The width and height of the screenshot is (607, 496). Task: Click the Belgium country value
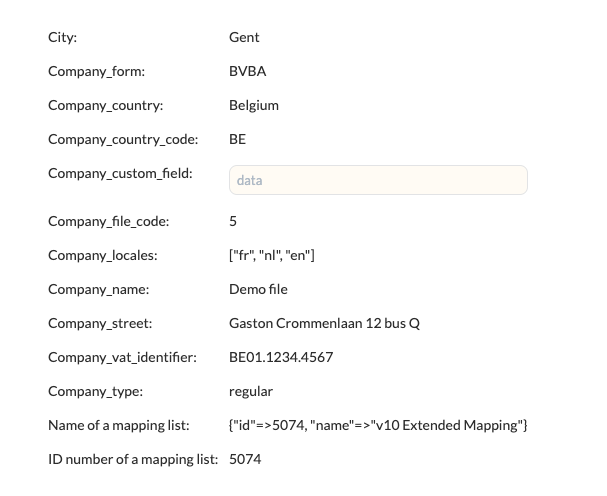click(254, 105)
